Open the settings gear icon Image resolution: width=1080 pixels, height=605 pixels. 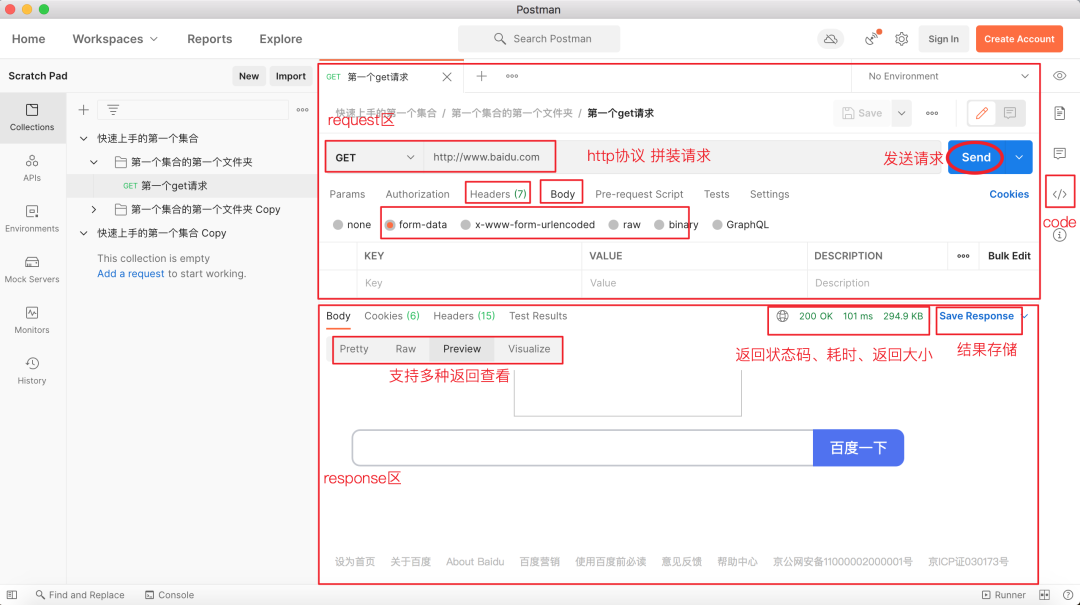click(x=902, y=39)
